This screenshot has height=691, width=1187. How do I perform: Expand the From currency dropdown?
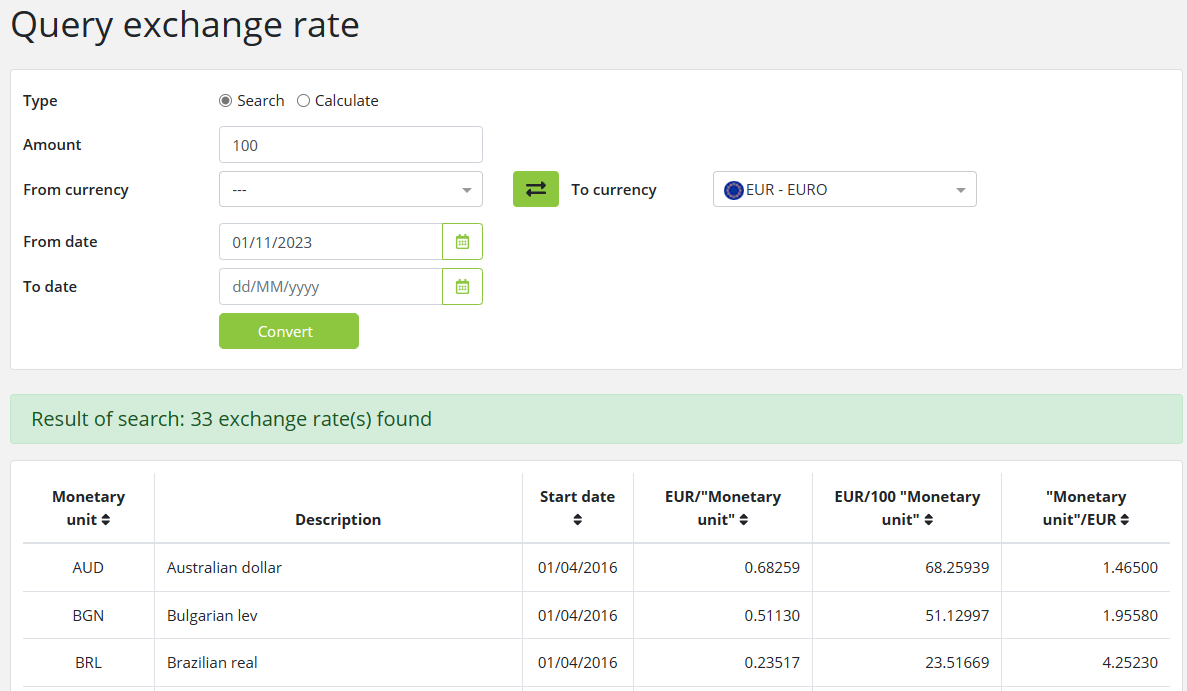(350, 189)
